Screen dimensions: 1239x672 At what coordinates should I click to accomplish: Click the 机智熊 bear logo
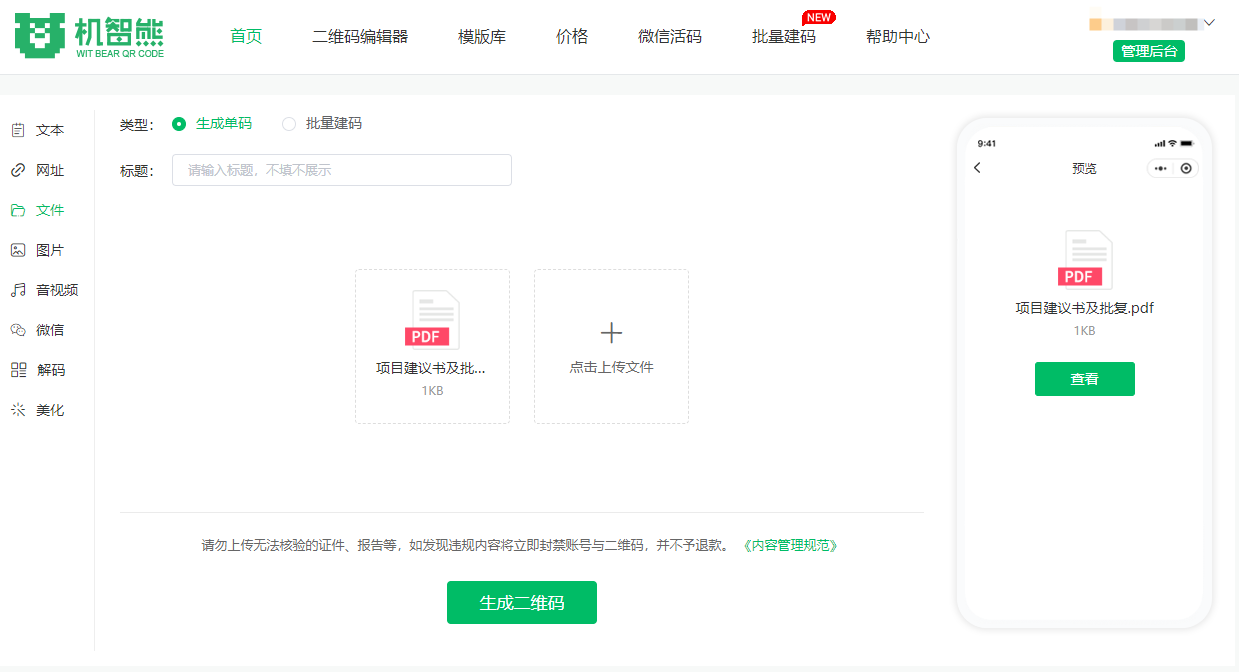[x=40, y=35]
